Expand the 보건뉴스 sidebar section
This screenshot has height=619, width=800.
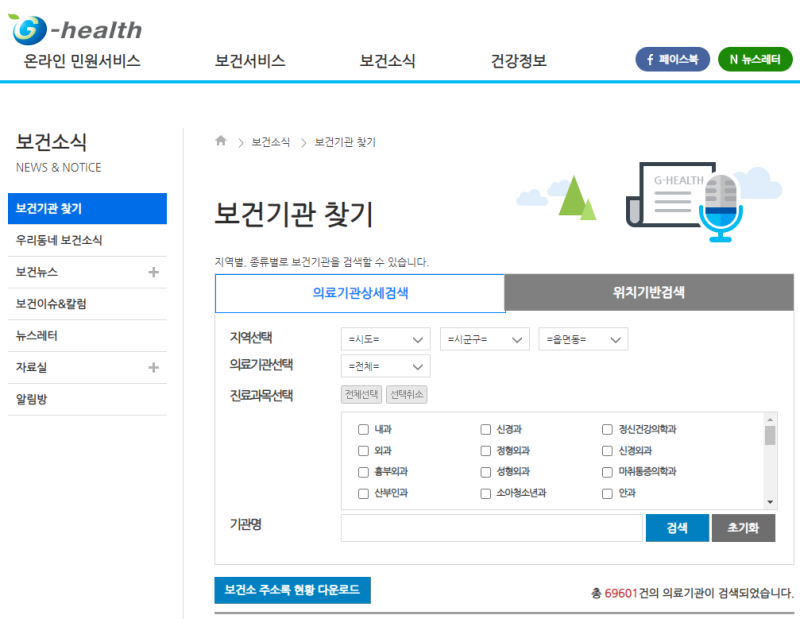coord(155,272)
